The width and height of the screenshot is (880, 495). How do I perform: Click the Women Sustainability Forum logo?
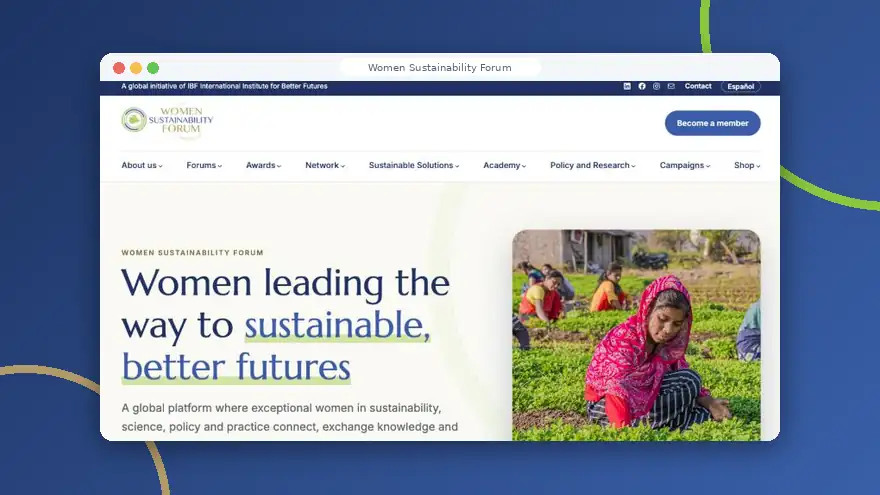167,120
